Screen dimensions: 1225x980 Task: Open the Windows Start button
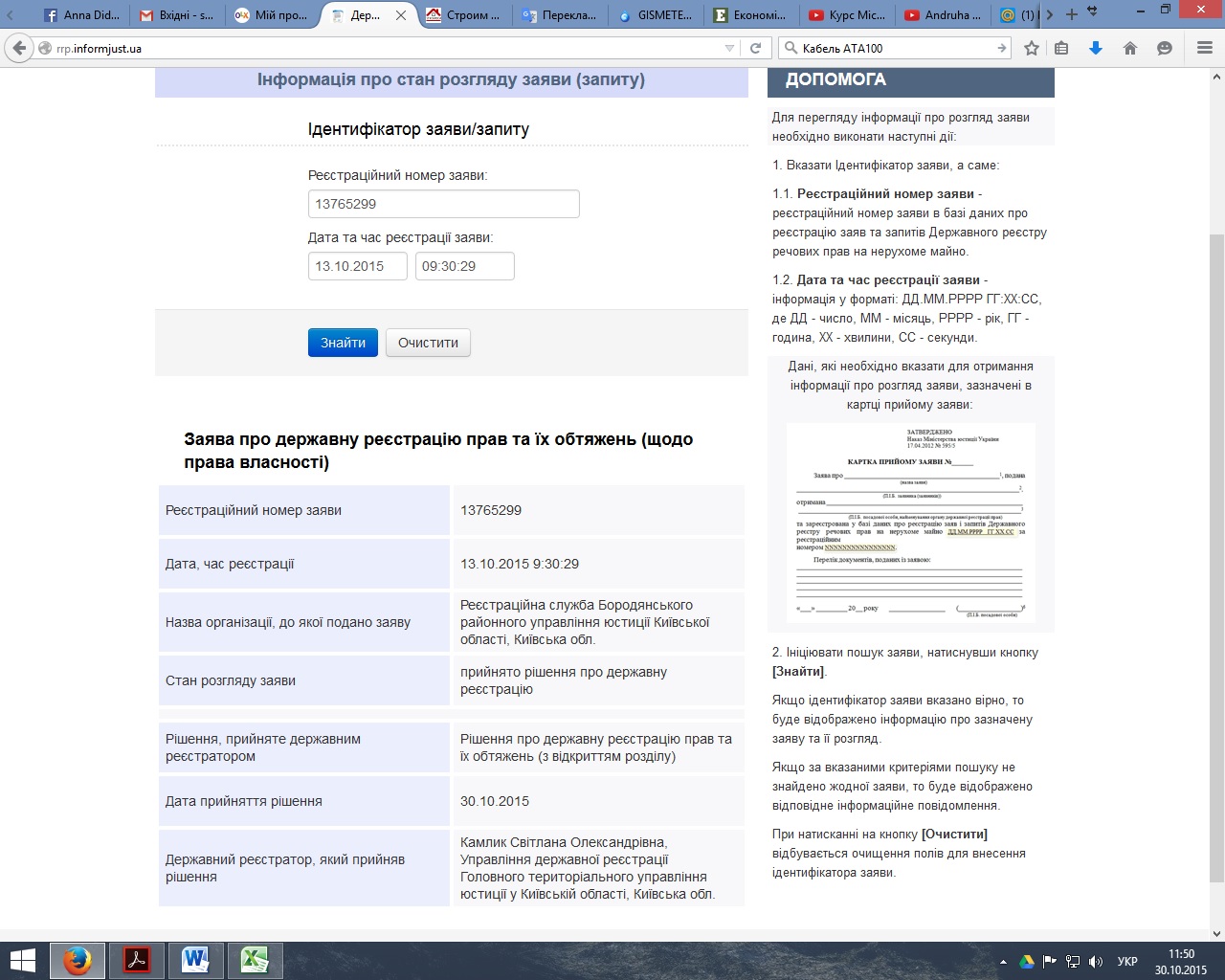(x=22, y=961)
